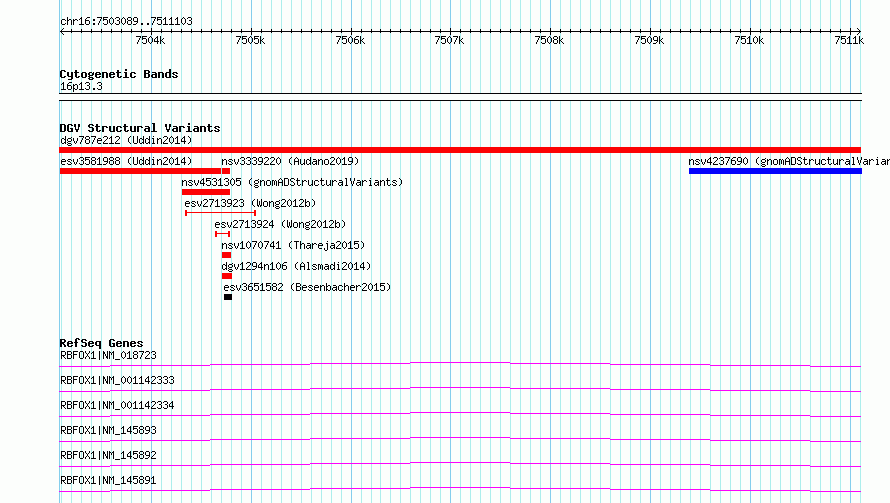Viewport: 890px width, 503px height.
Task: Click the 7505k ruler tick label
Action: click(250, 40)
